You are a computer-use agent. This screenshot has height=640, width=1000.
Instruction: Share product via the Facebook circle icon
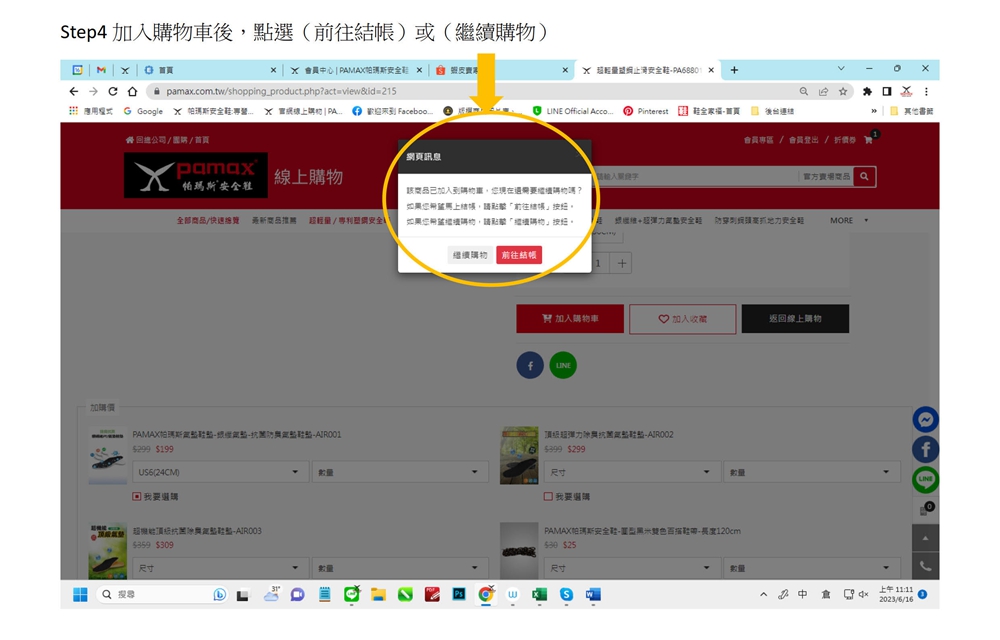point(530,365)
